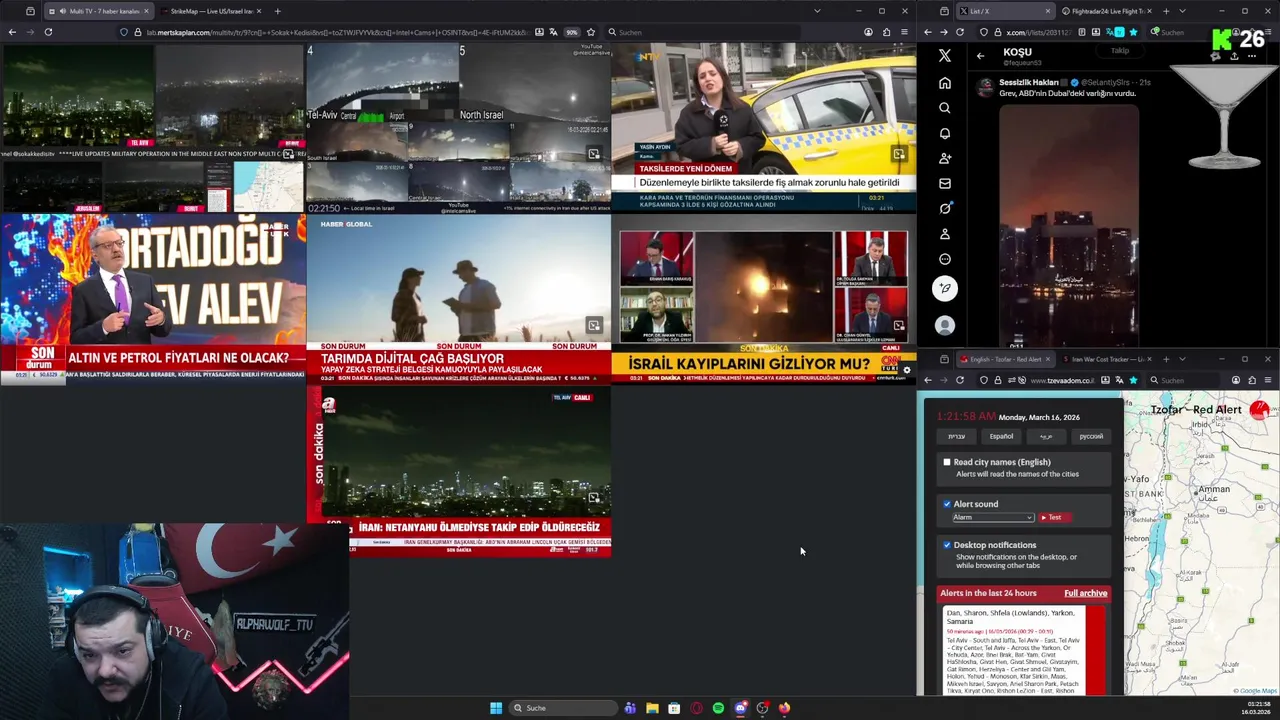Screen dimensions: 1280x720
Task: Click the compose post feather button
Action: (x=945, y=289)
